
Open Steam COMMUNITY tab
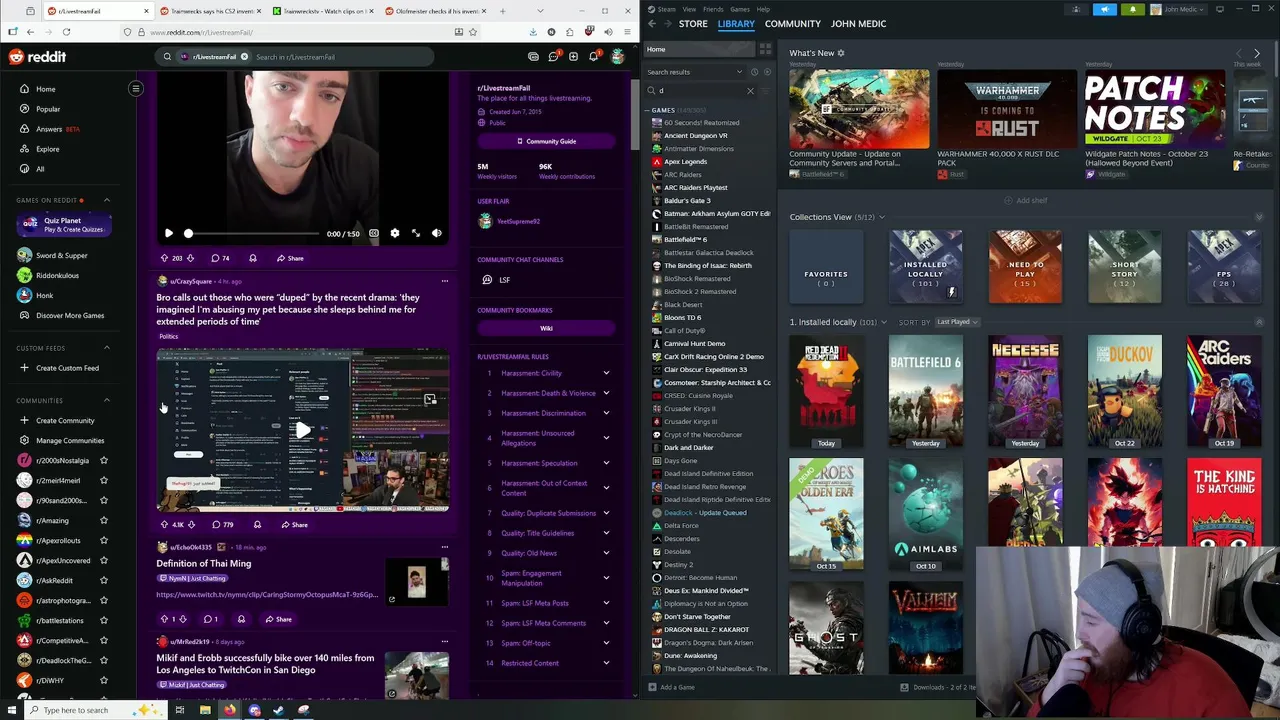pos(792,23)
